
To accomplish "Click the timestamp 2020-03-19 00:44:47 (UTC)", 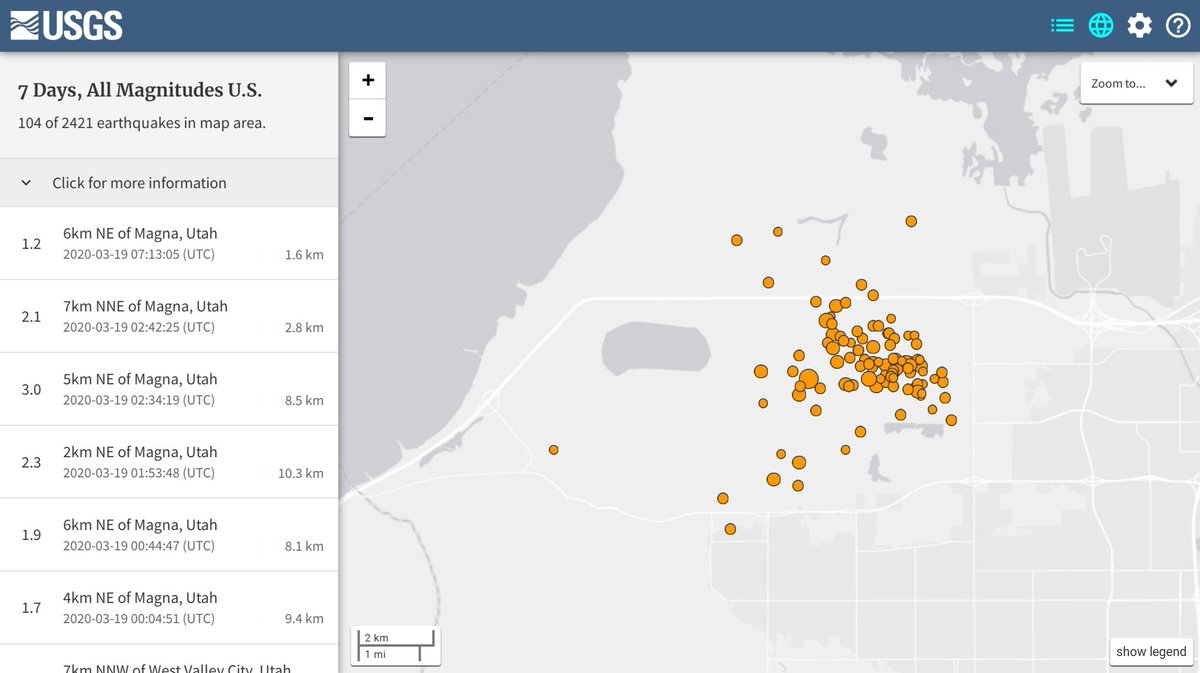I will click(138, 546).
